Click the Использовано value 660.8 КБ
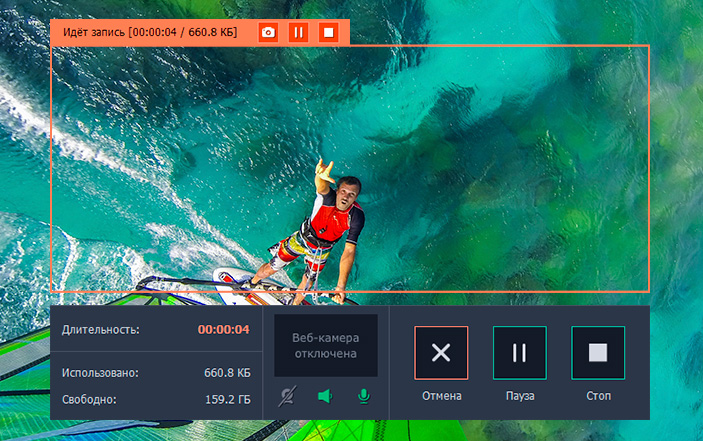703x441 pixels. [227, 373]
